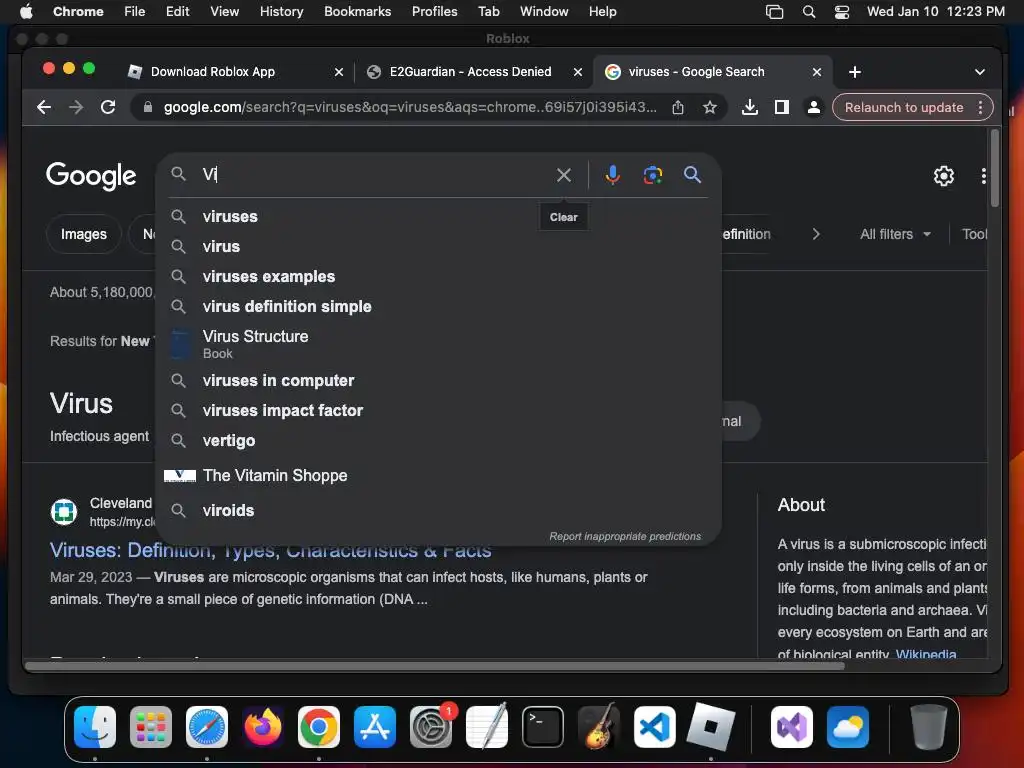Open Visual Studio Code from the dock

point(654,726)
